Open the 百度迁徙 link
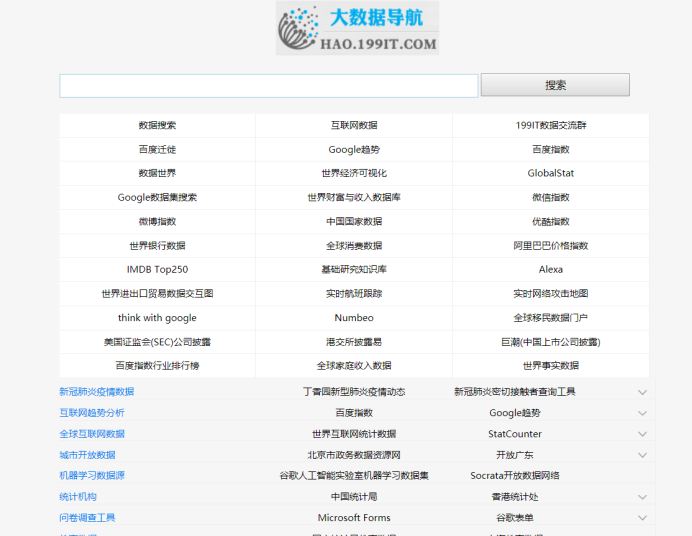The image size is (692, 536). [157, 150]
